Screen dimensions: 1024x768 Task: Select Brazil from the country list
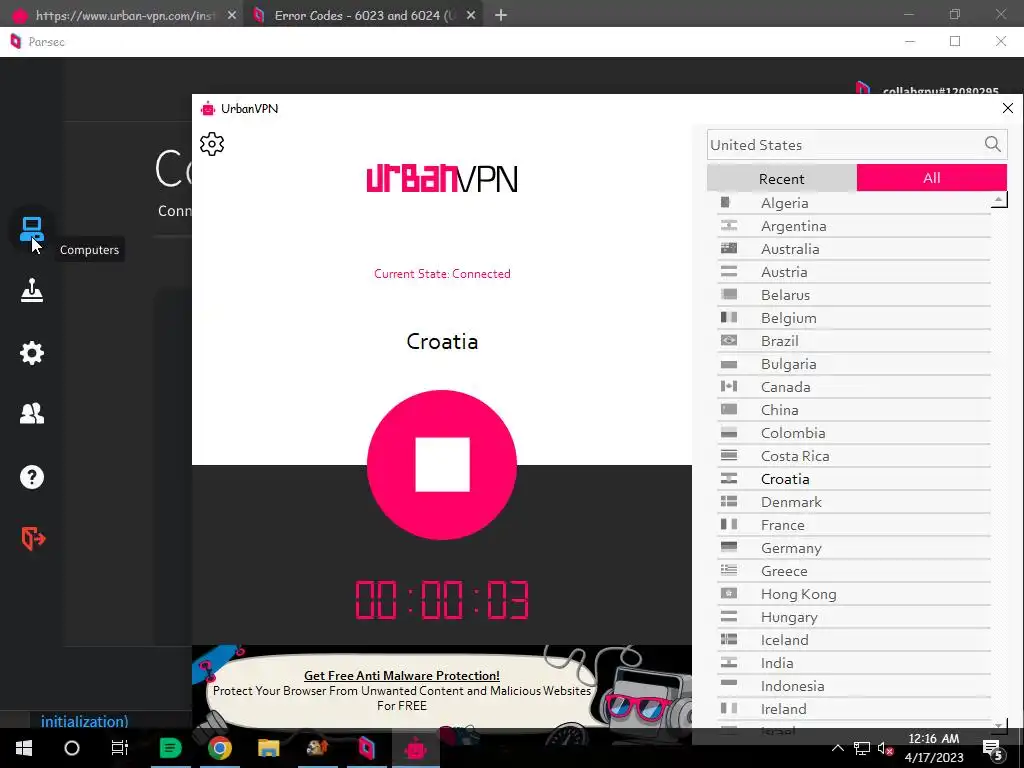pos(854,341)
